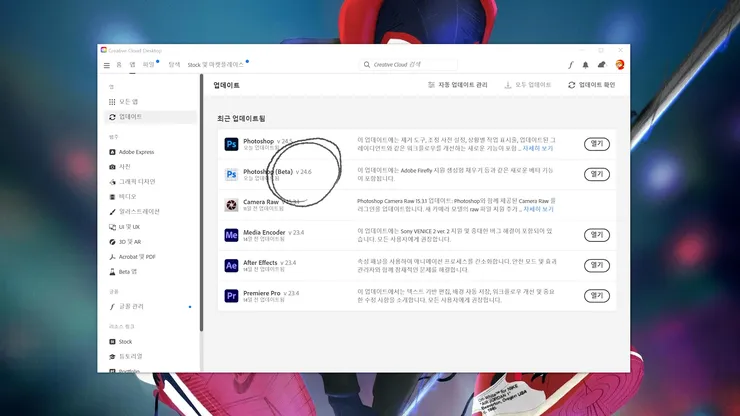This screenshot has height=416, width=740.
Task: Click the search magnifier icon
Action: [367, 65]
